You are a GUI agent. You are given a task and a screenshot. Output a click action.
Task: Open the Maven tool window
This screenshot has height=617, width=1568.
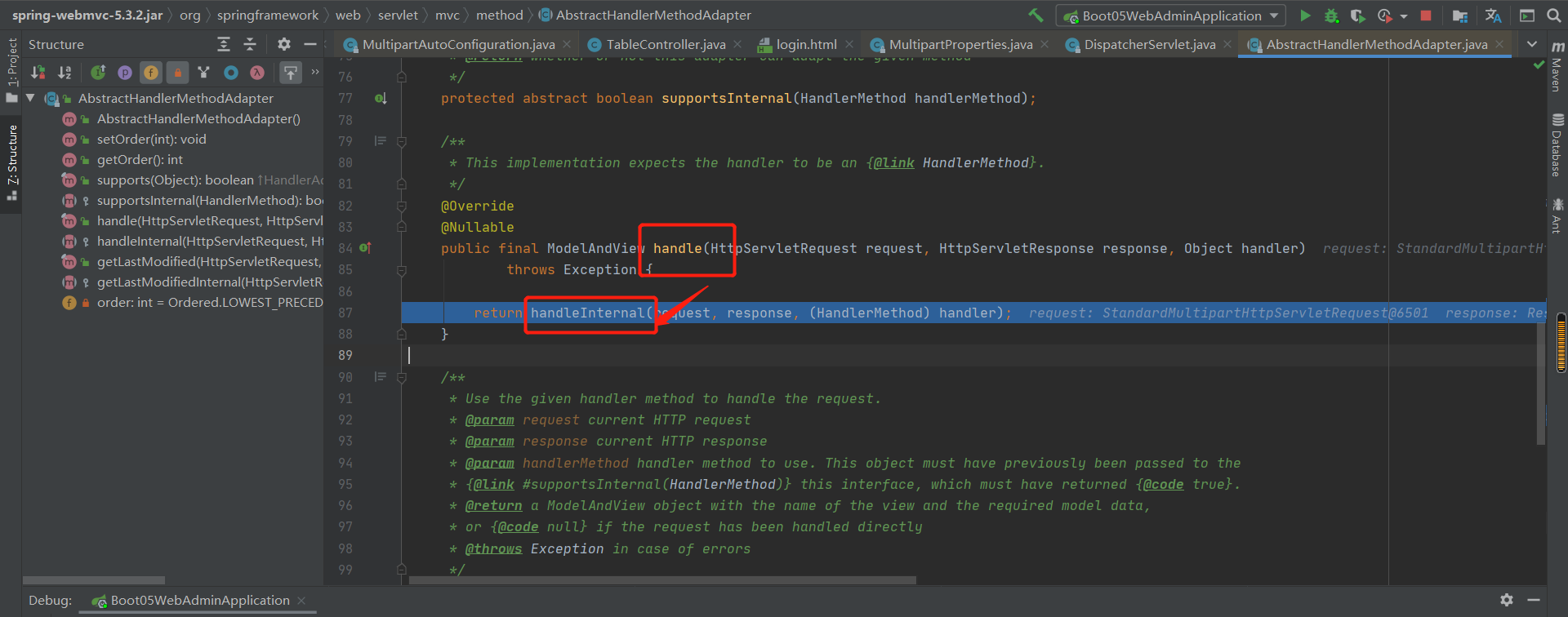[x=1557, y=67]
